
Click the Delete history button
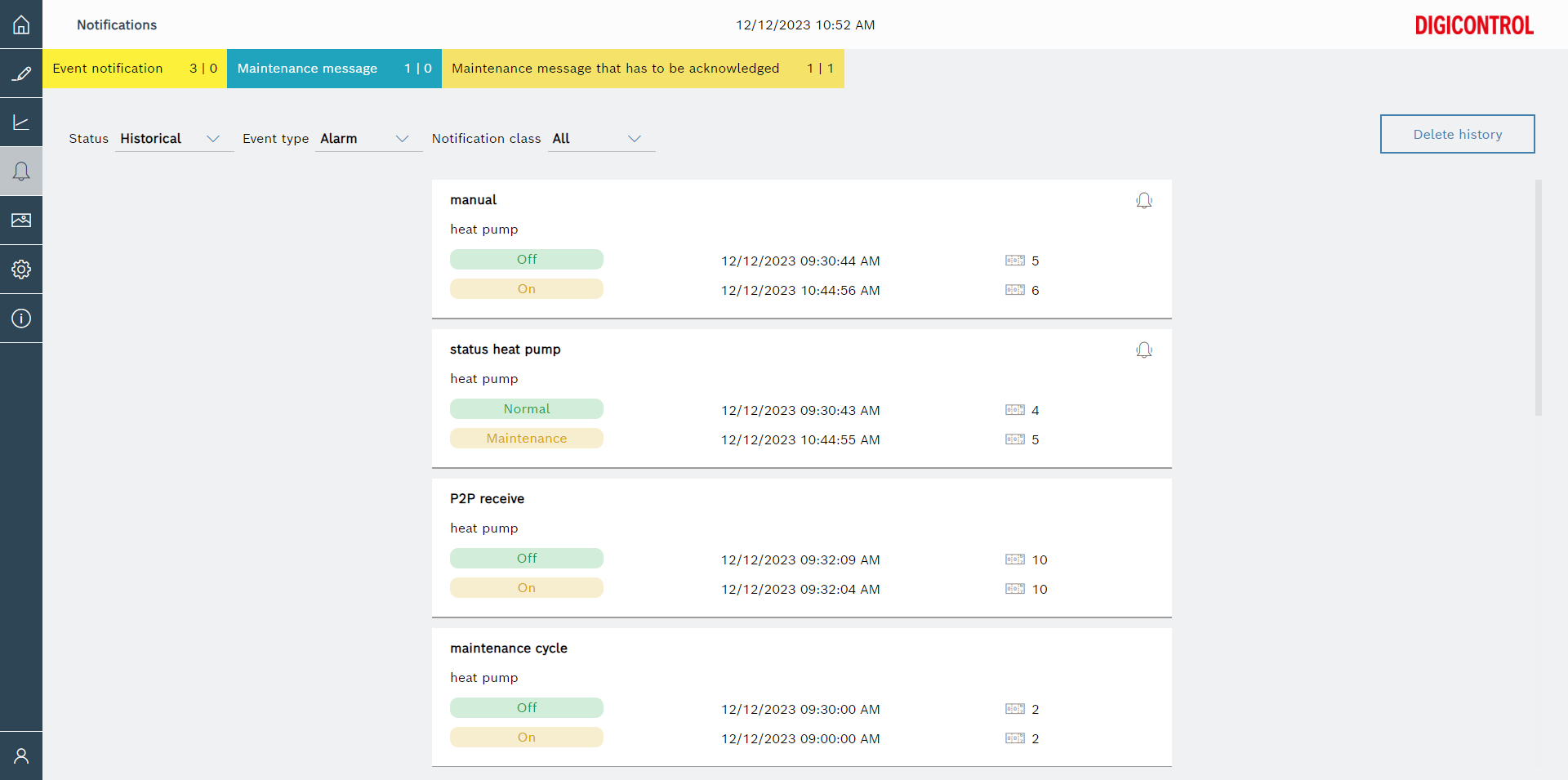(1457, 134)
